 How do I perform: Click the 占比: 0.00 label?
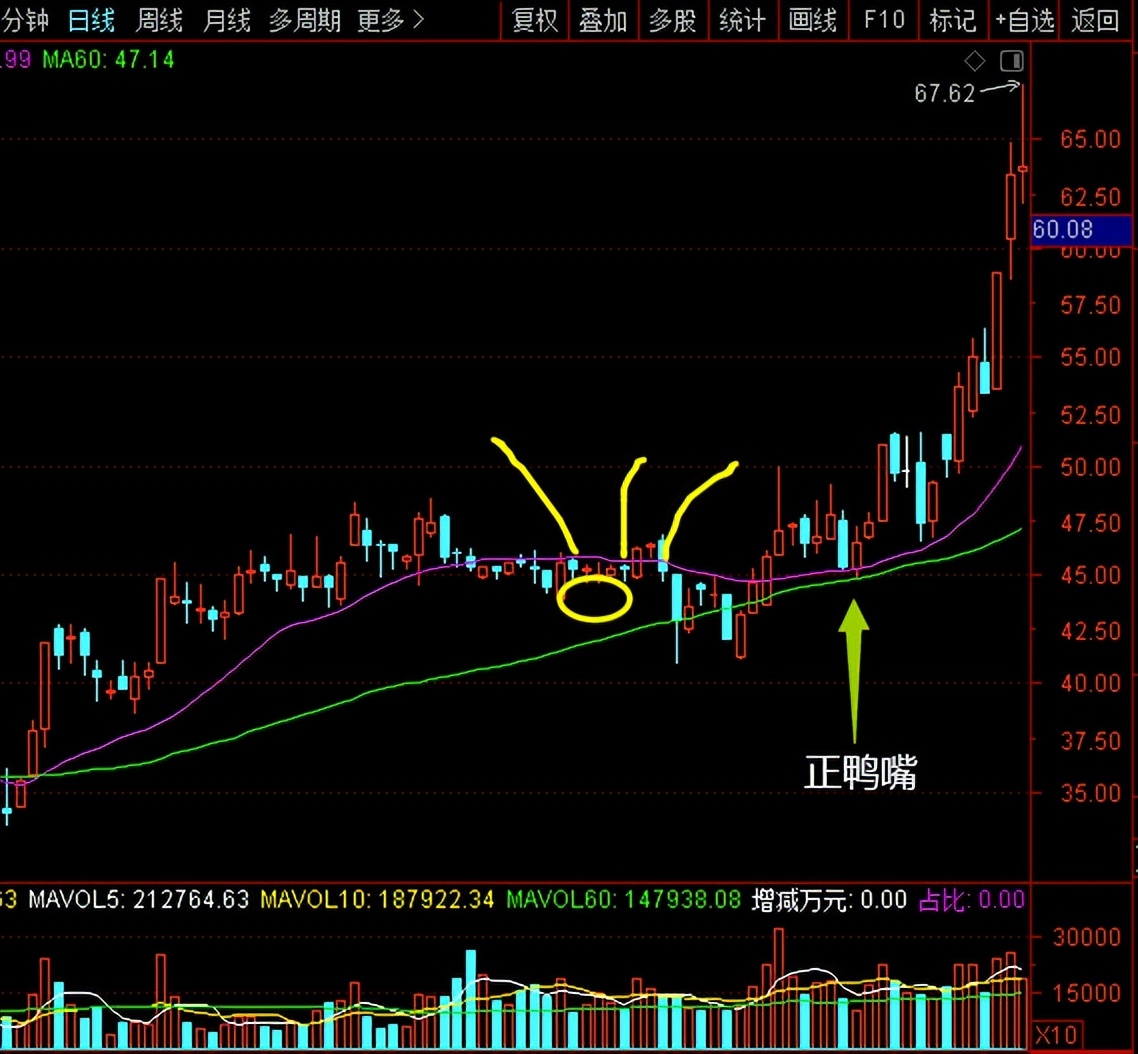tap(972, 900)
